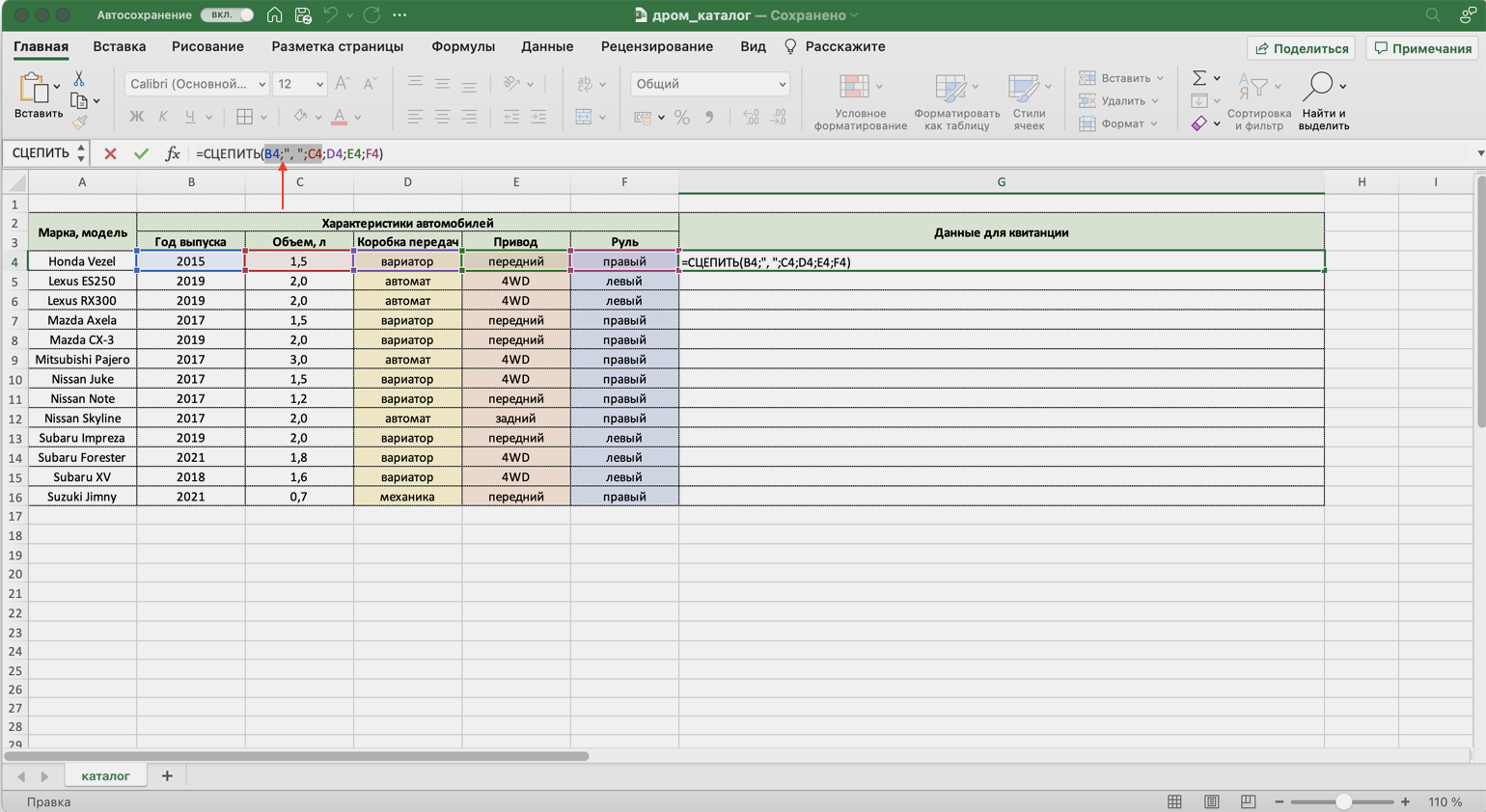This screenshot has width=1486, height=812.
Task: Expand the number format dropdown Общий
Action: (x=709, y=84)
